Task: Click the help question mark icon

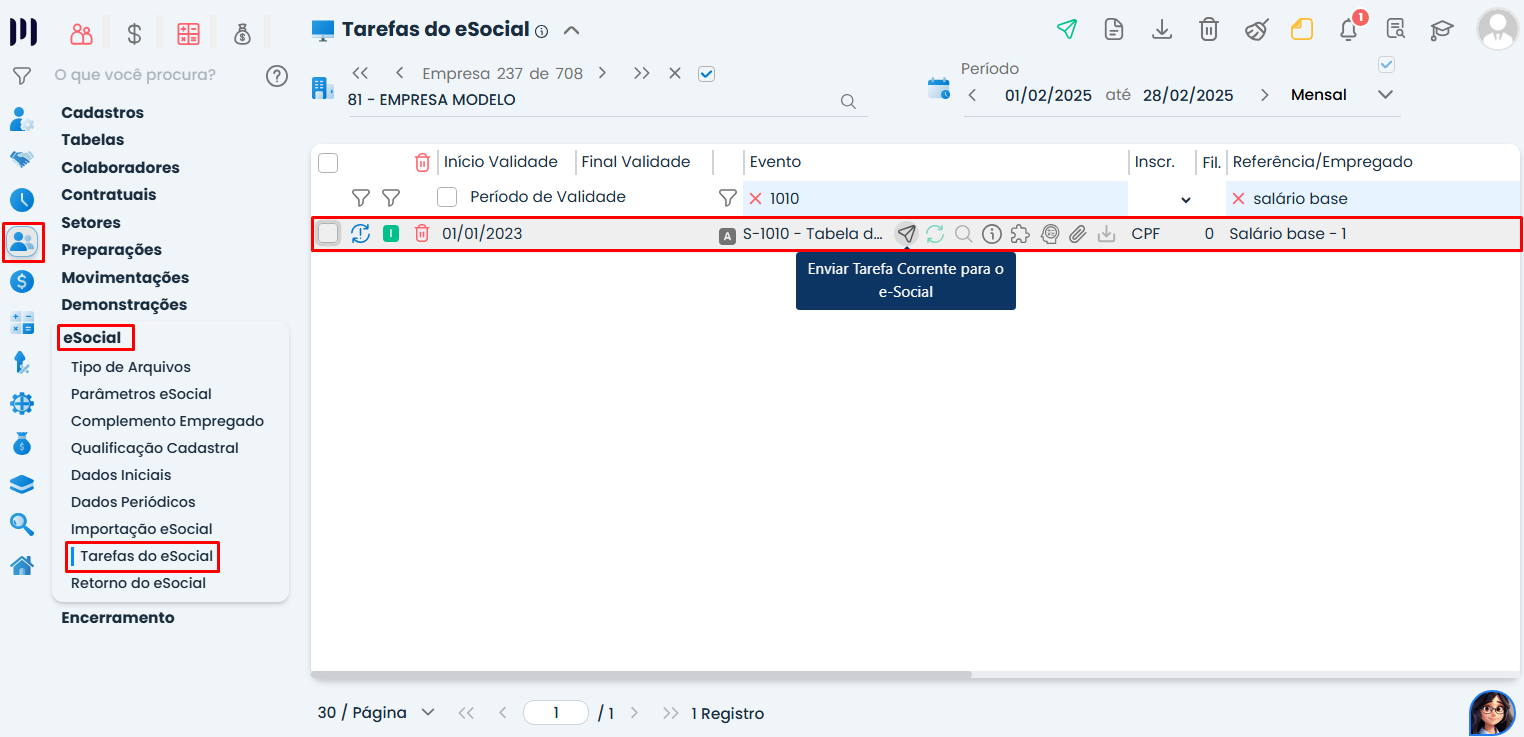Action: point(277,76)
